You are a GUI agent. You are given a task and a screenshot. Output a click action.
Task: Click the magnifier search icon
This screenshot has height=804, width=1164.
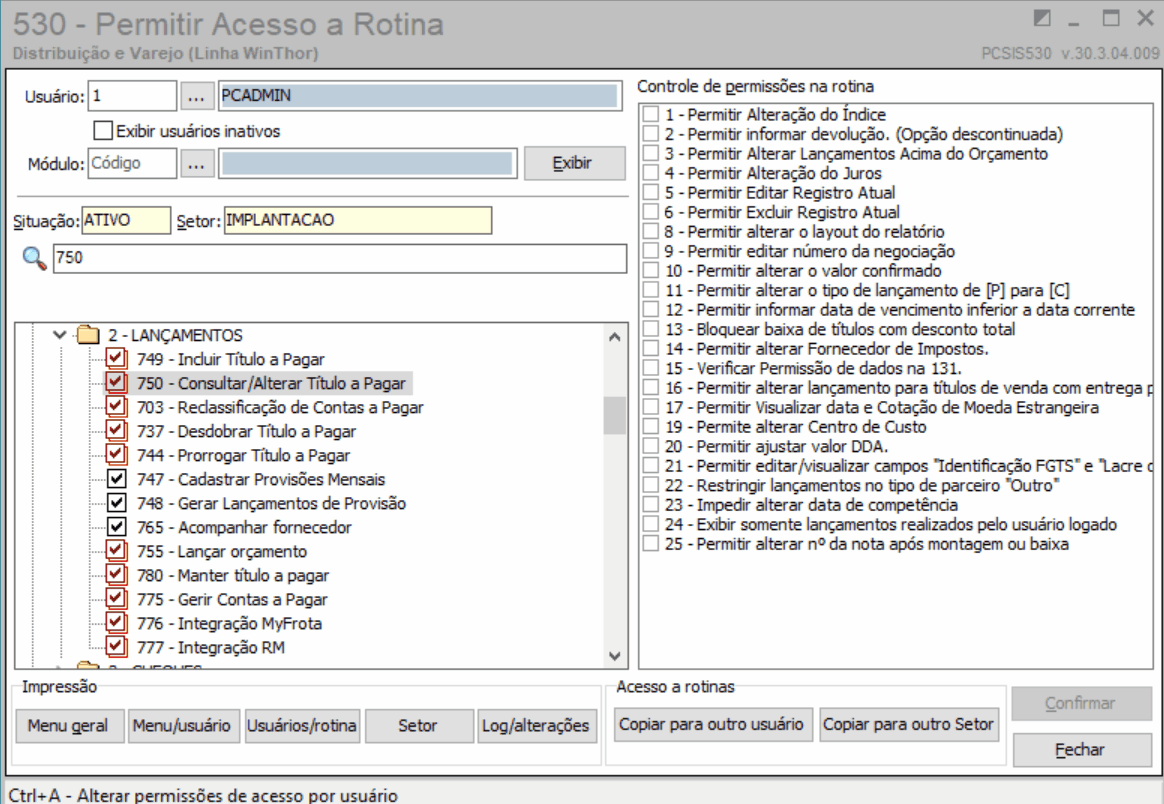pos(34,258)
